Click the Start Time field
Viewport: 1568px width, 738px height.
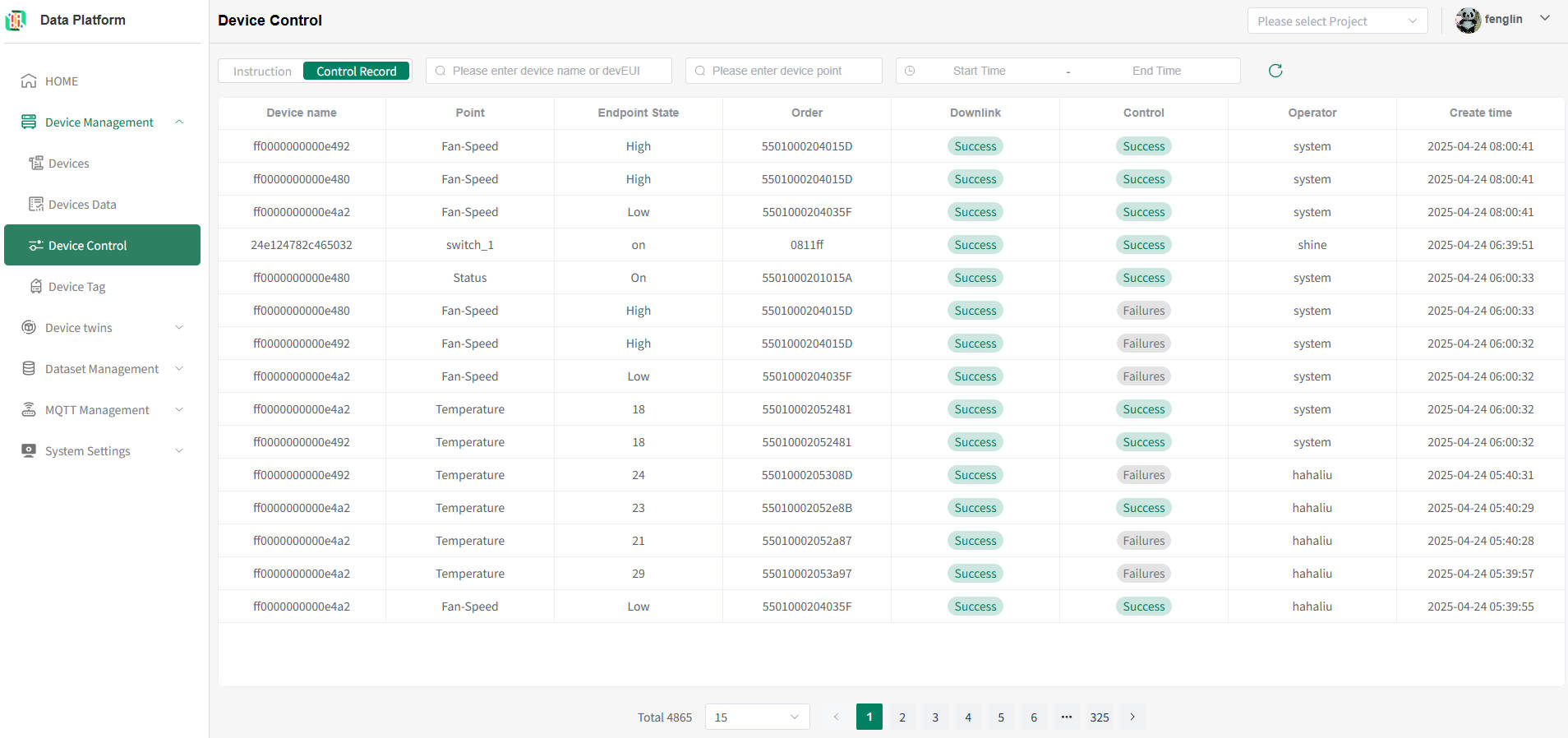tap(979, 71)
